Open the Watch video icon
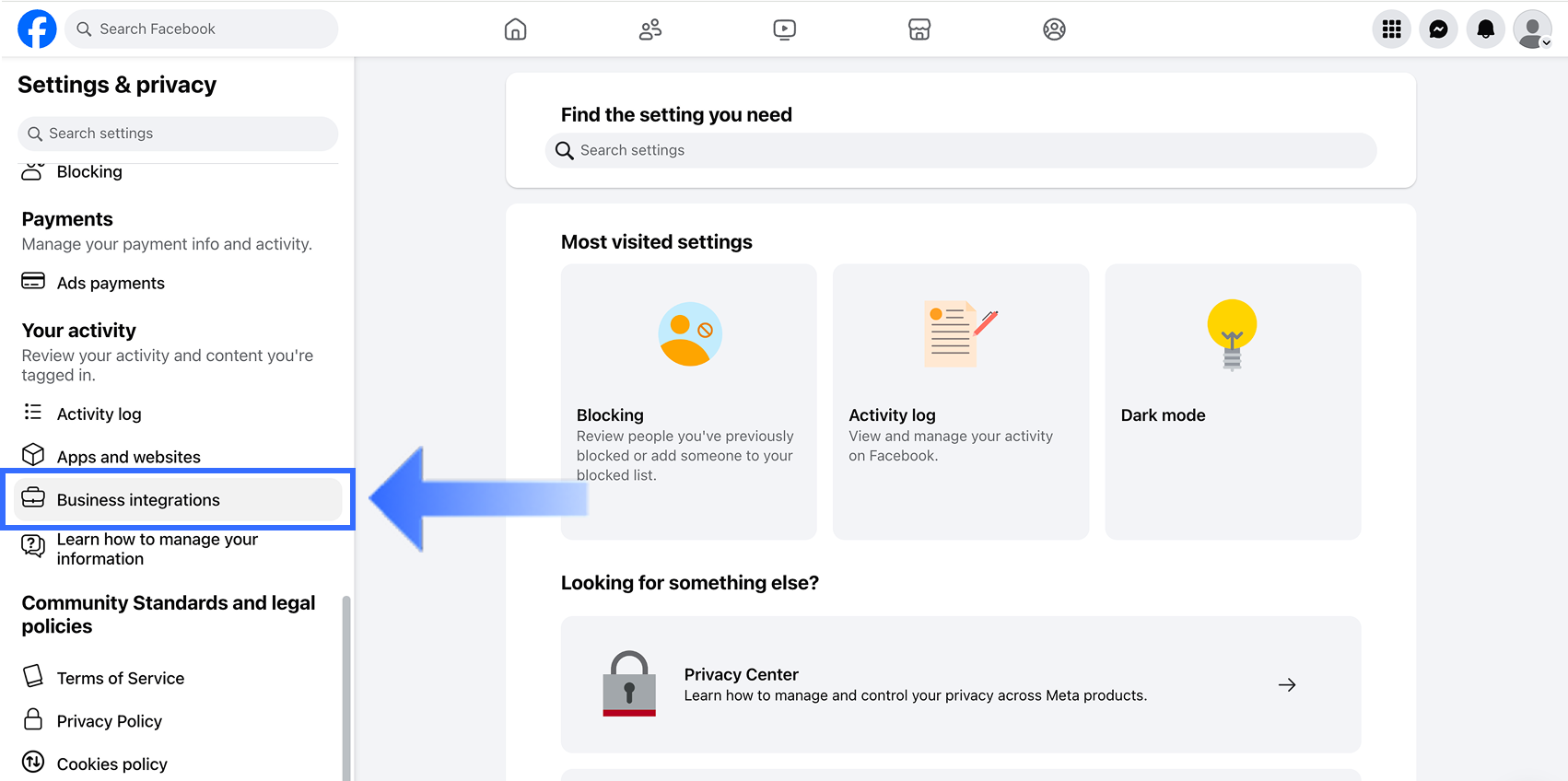This screenshot has width=1568, height=781. 785,29
